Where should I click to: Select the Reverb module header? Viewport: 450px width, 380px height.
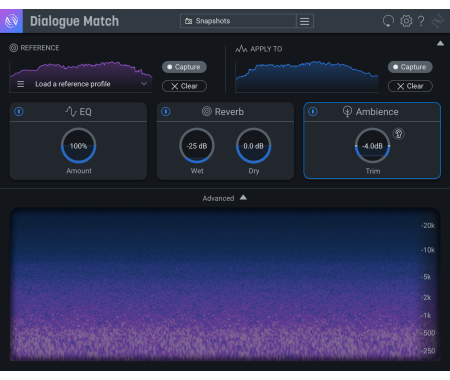tap(225, 112)
